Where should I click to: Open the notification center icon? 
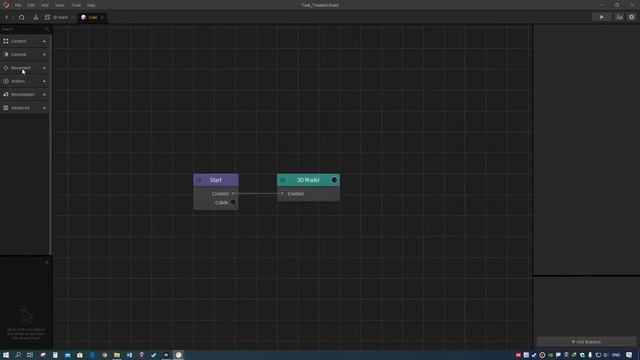coord(629,355)
